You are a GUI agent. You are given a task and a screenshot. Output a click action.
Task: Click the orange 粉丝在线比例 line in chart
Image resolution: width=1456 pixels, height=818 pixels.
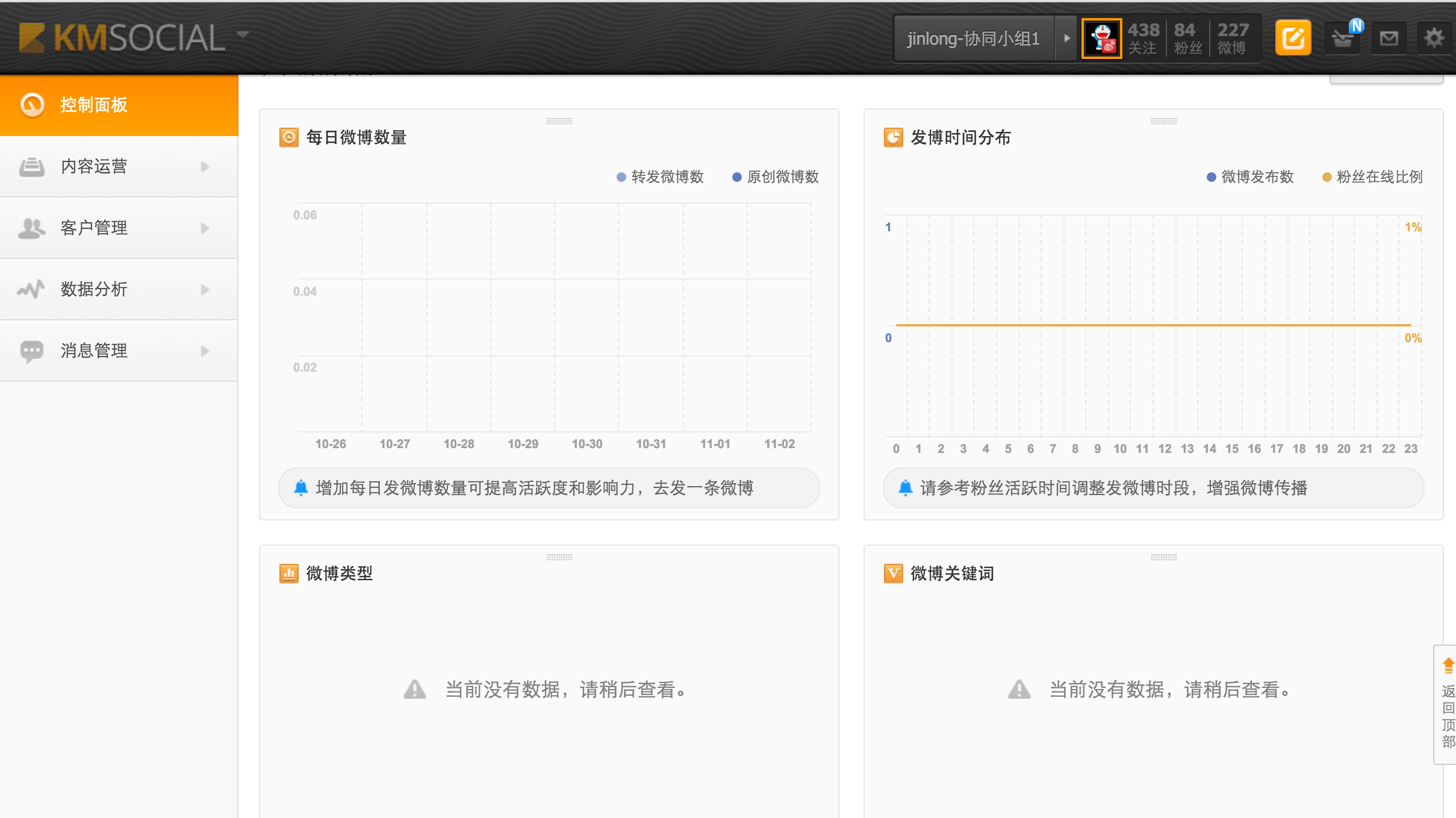[1154, 325]
